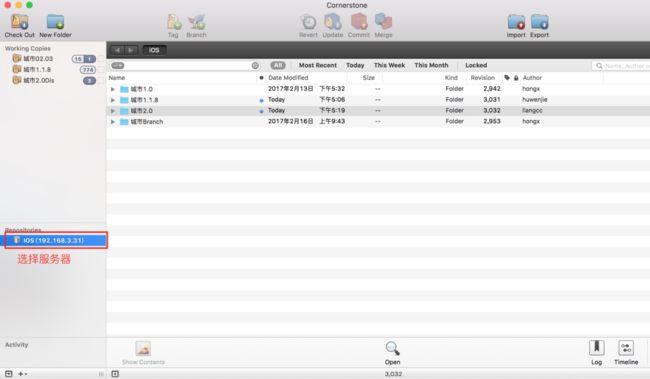Image resolution: width=650 pixels, height=379 pixels.
Task: Expand the 城市Branch folder
Action: pyautogui.click(x=112, y=121)
